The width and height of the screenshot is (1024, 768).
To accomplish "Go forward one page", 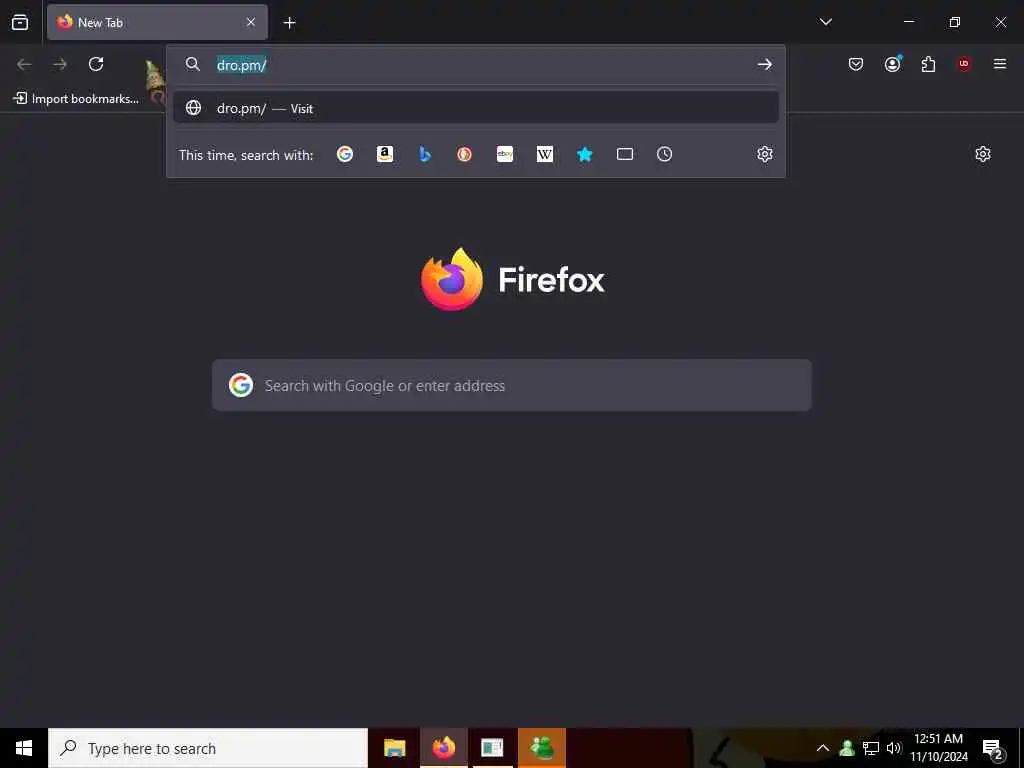I will tap(60, 64).
